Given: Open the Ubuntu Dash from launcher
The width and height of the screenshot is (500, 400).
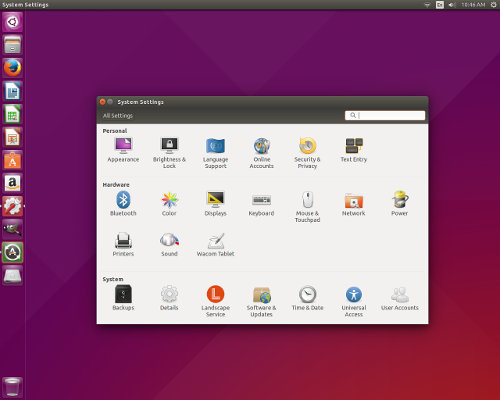Looking at the screenshot, I should click(13, 22).
